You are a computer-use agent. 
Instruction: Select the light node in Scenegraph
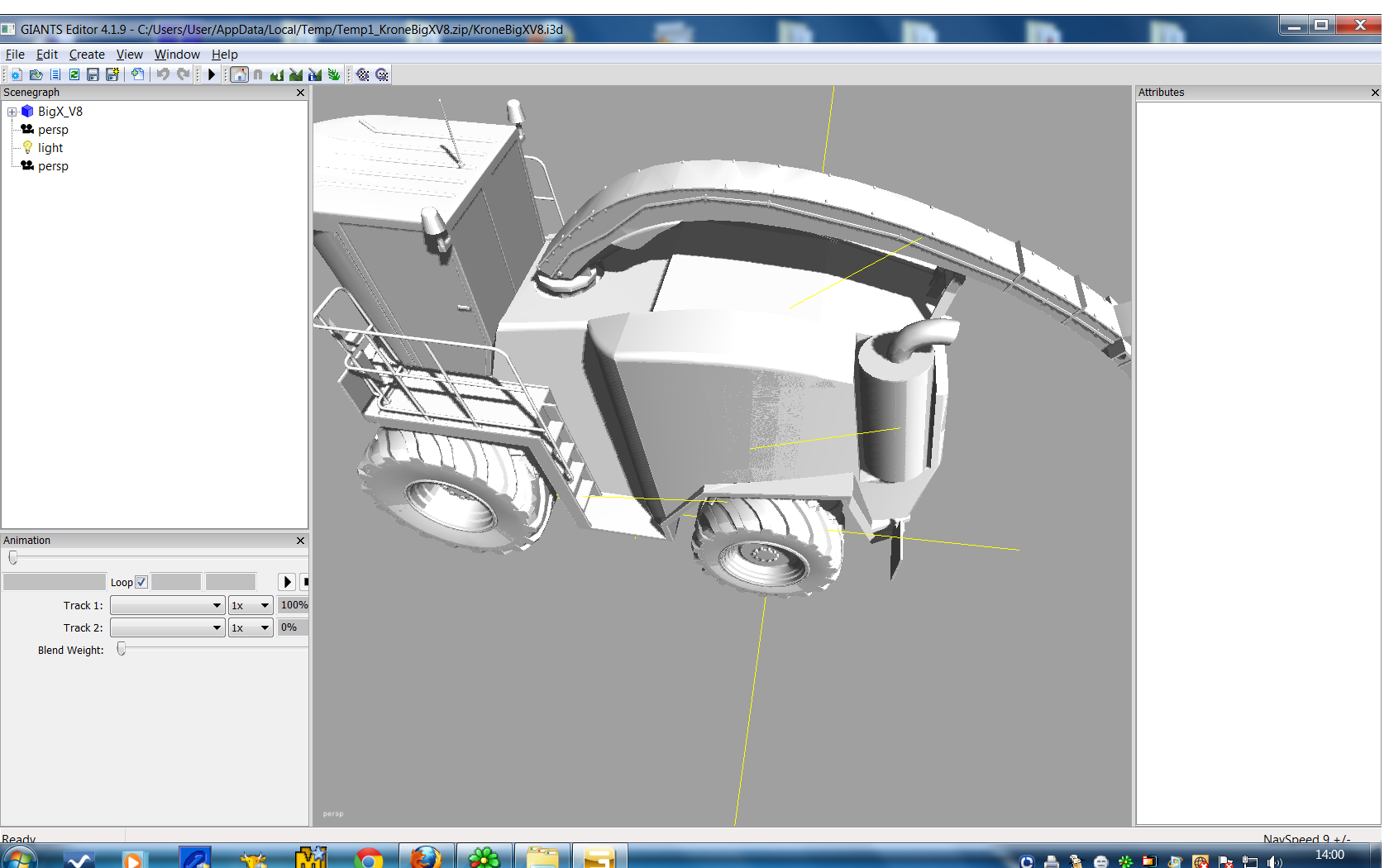(50, 148)
